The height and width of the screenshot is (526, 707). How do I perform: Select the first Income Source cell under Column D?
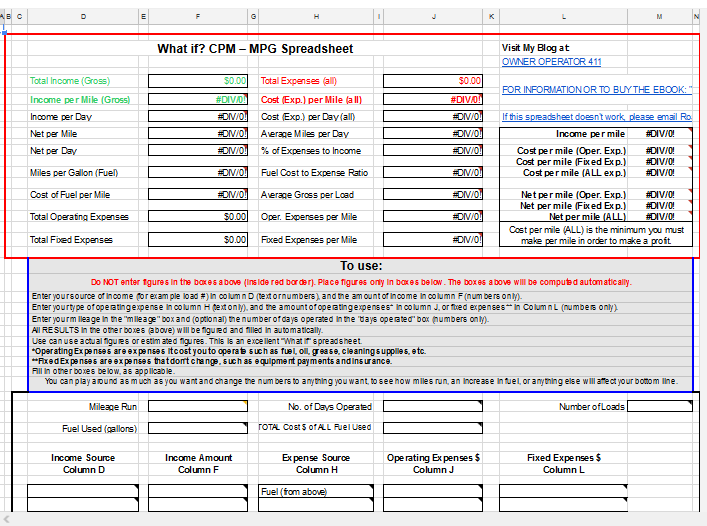(83, 491)
